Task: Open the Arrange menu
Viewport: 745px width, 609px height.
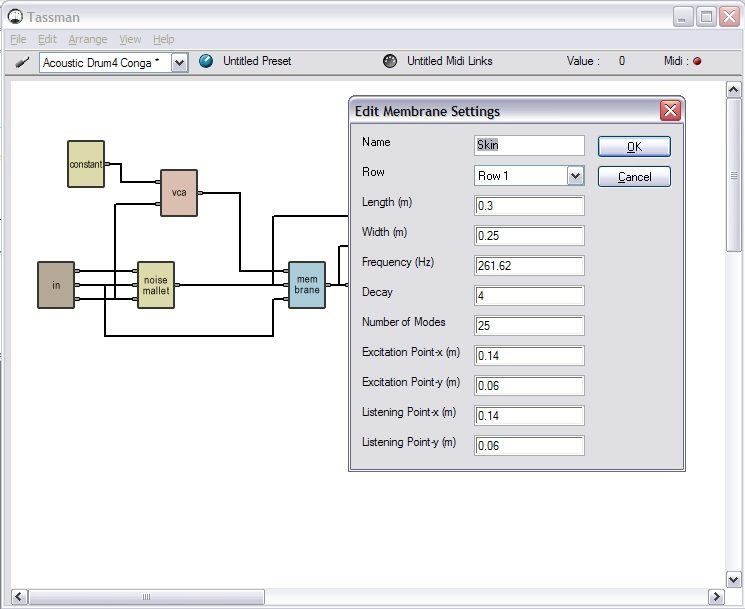Action: 88,39
